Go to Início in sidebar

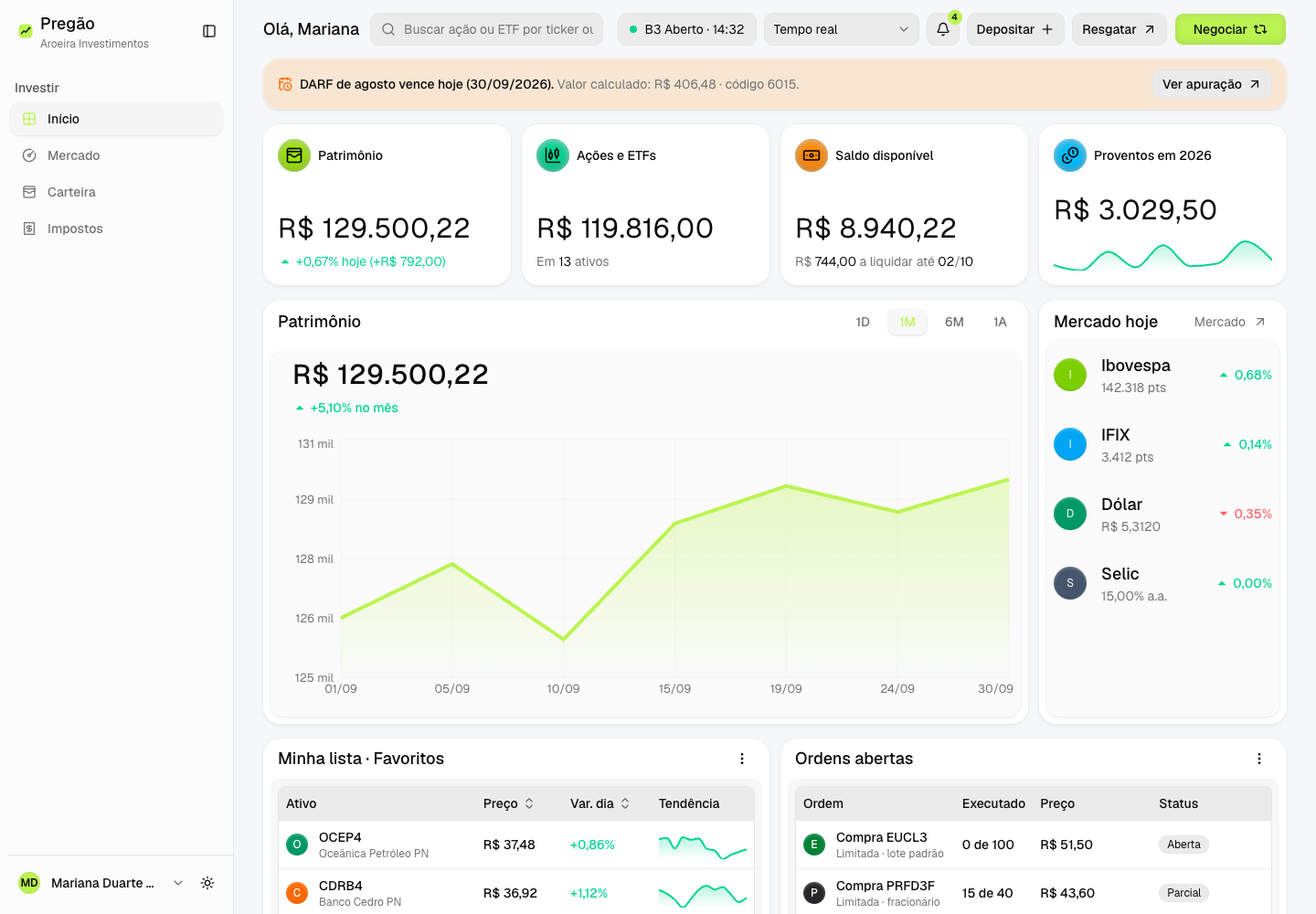[x=116, y=119]
